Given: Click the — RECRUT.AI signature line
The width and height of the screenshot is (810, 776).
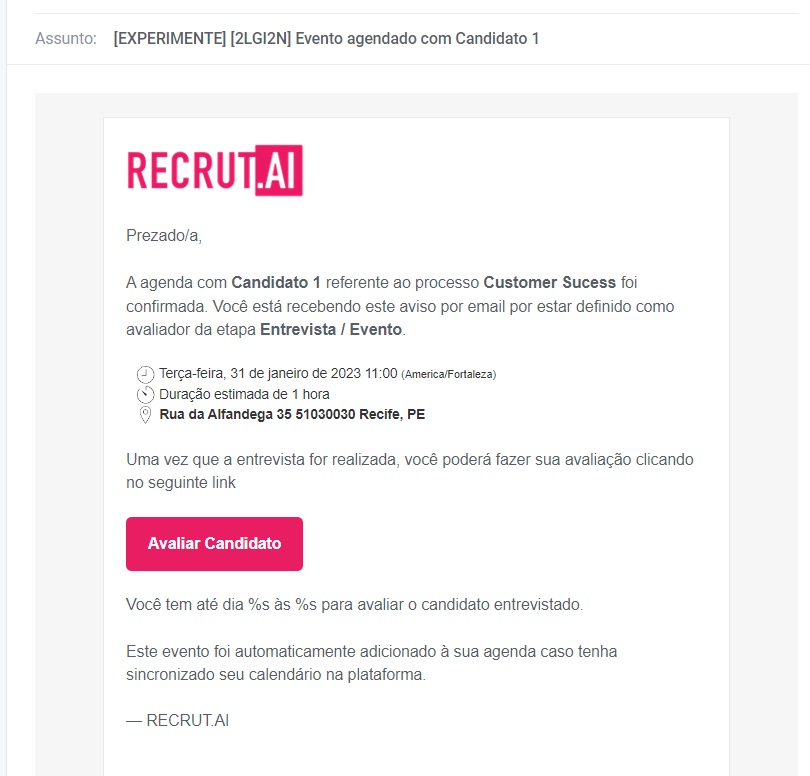Looking at the screenshot, I should [x=178, y=720].
